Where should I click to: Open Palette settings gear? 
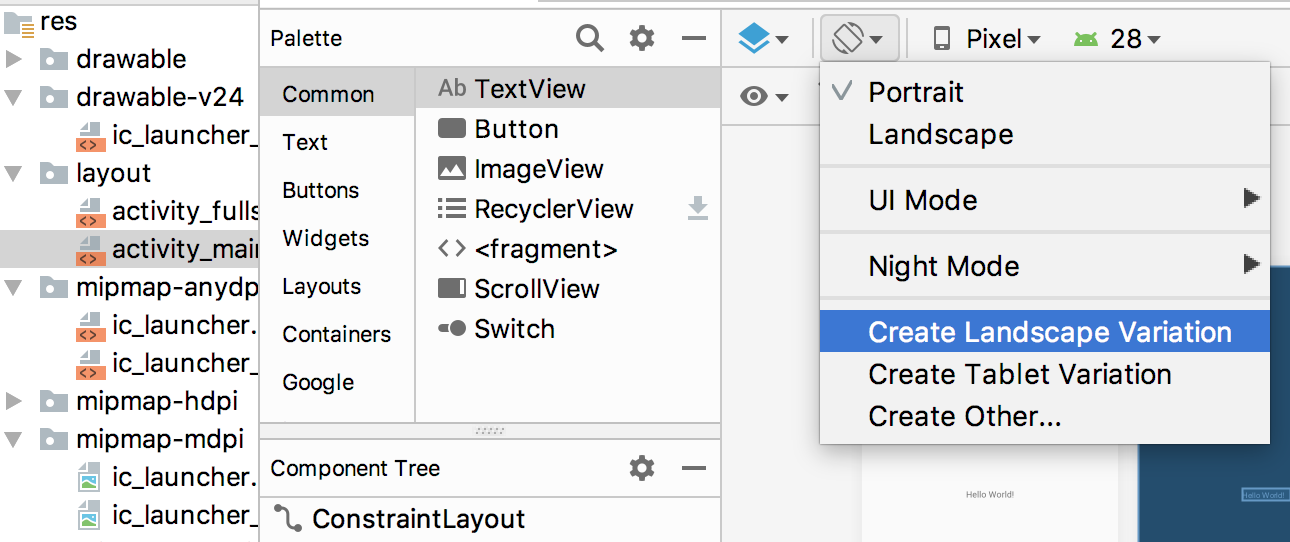[642, 39]
